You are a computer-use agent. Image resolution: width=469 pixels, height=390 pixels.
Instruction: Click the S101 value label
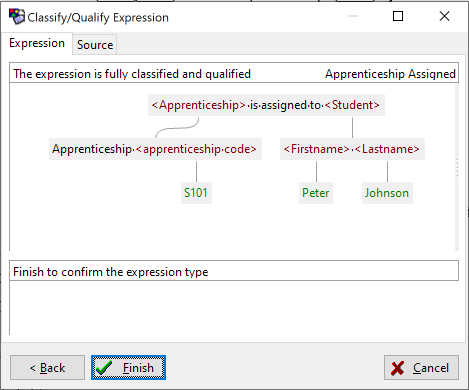[x=196, y=193]
